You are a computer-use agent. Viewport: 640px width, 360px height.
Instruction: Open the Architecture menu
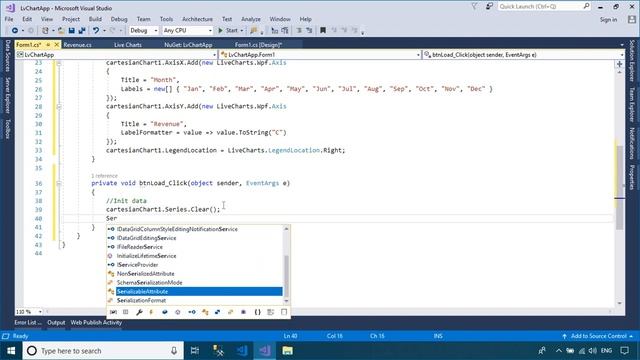197,19
